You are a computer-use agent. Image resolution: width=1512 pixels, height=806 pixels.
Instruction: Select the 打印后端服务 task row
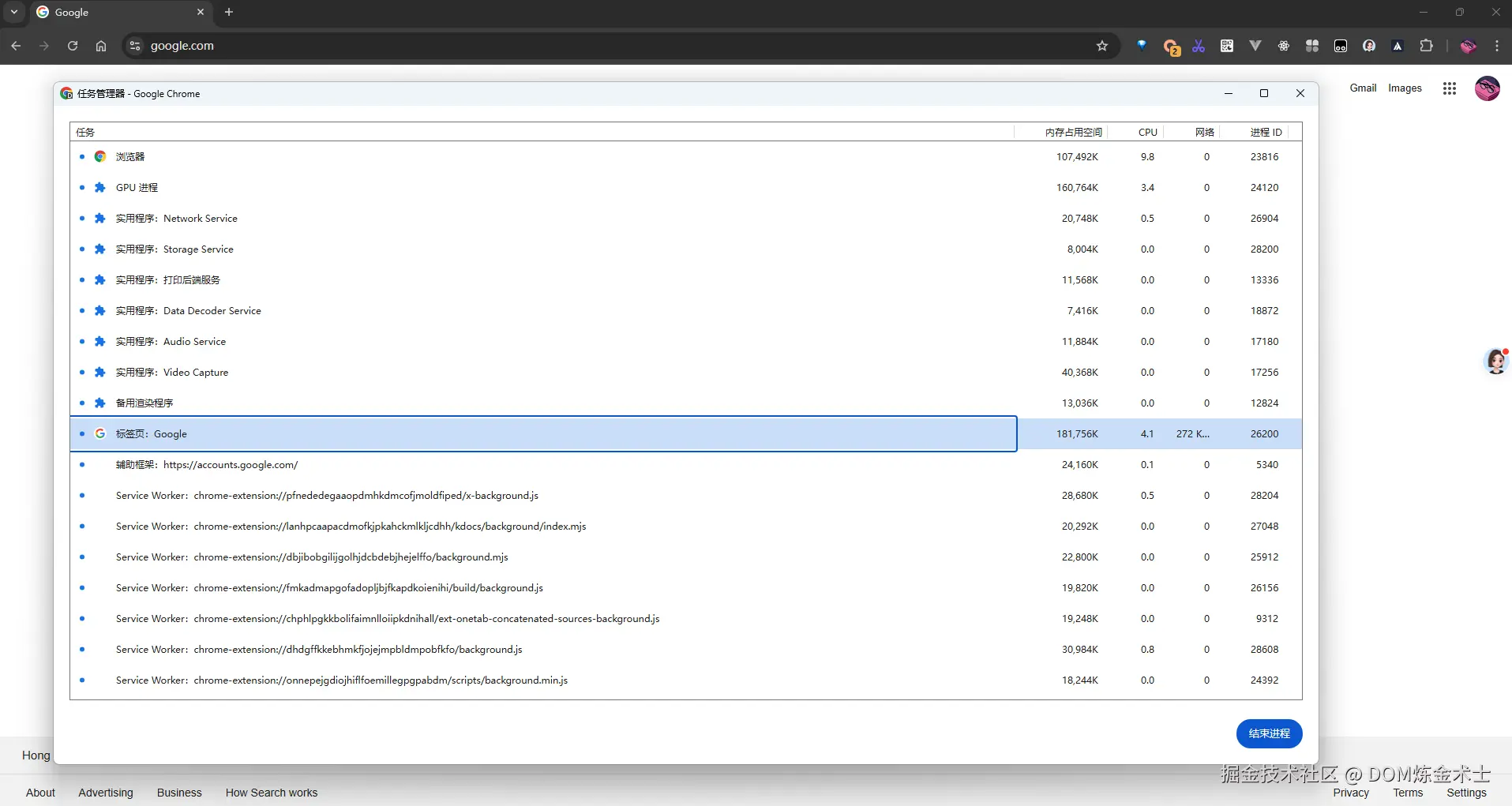pos(685,279)
